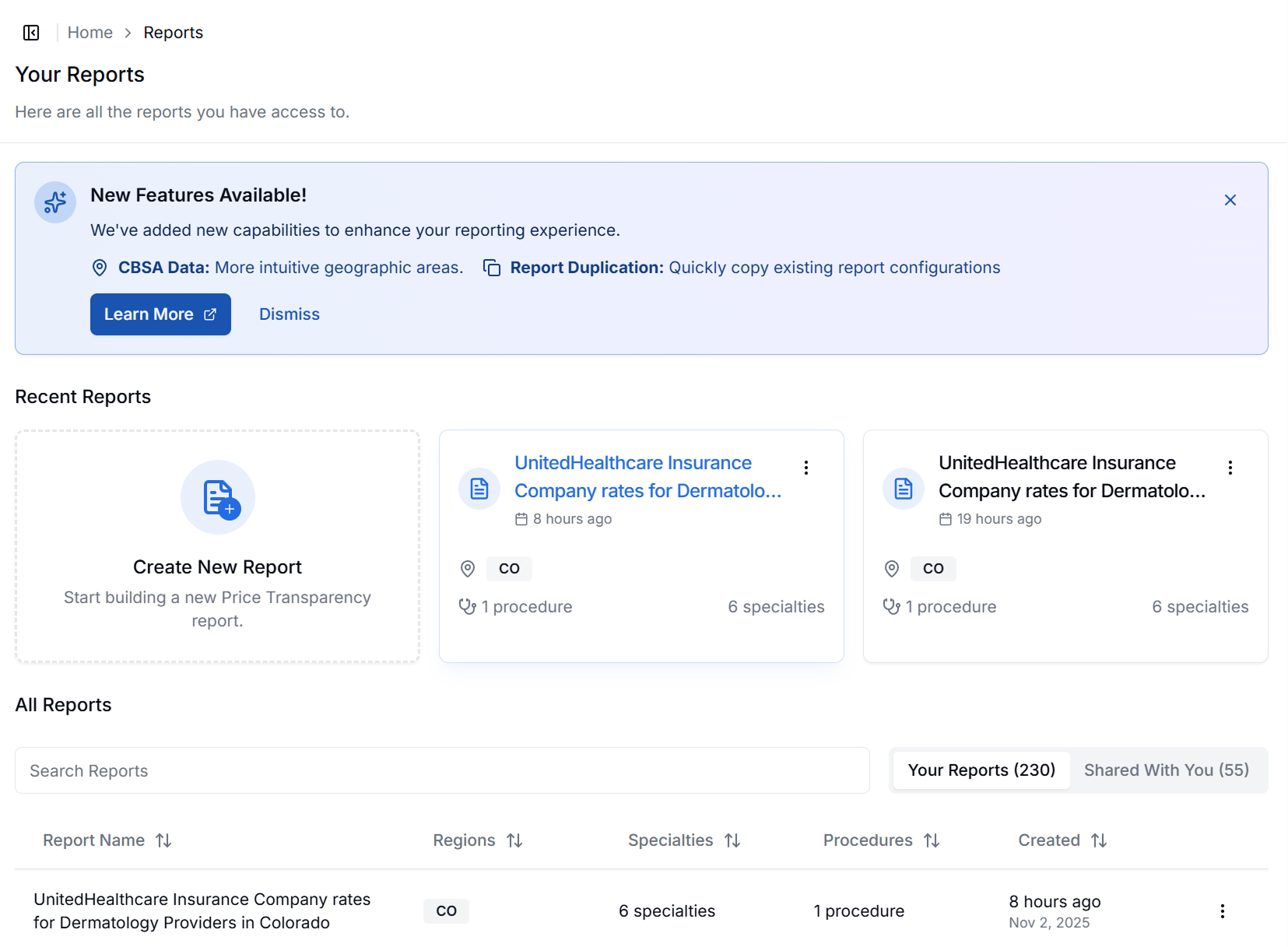This screenshot has width=1288, height=947.
Task: Switch to Shared With You (55) tab
Action: 1167,770
